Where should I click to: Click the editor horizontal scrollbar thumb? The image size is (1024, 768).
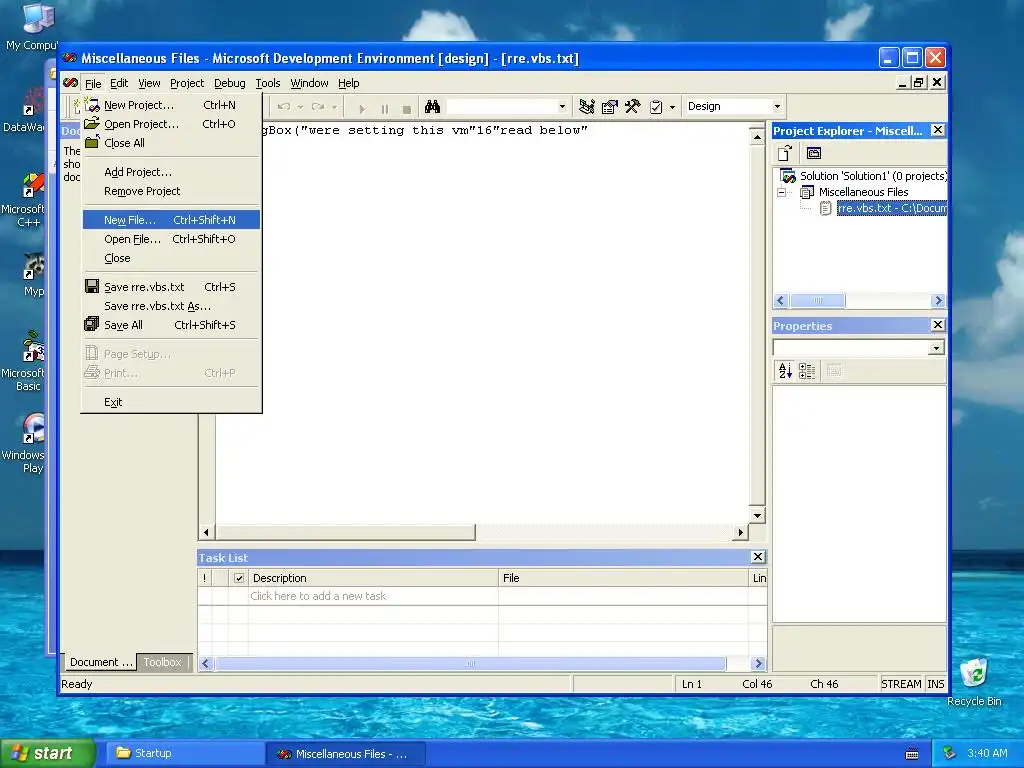coord(345,532)
